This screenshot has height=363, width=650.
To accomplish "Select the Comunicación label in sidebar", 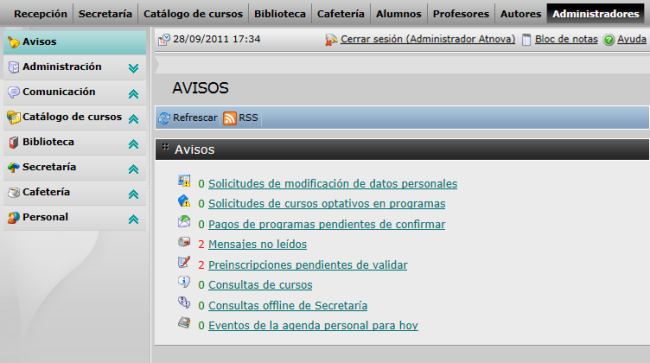I will tap(59, 92).
